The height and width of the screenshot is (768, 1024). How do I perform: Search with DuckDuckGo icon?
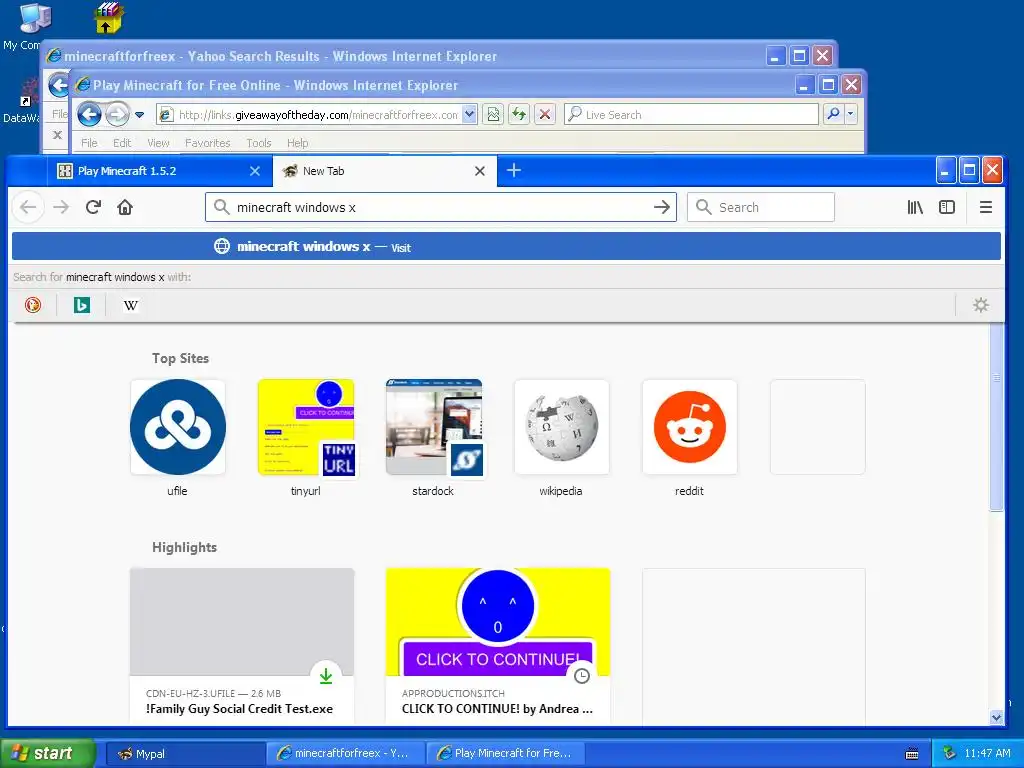(x=33, y=305)
